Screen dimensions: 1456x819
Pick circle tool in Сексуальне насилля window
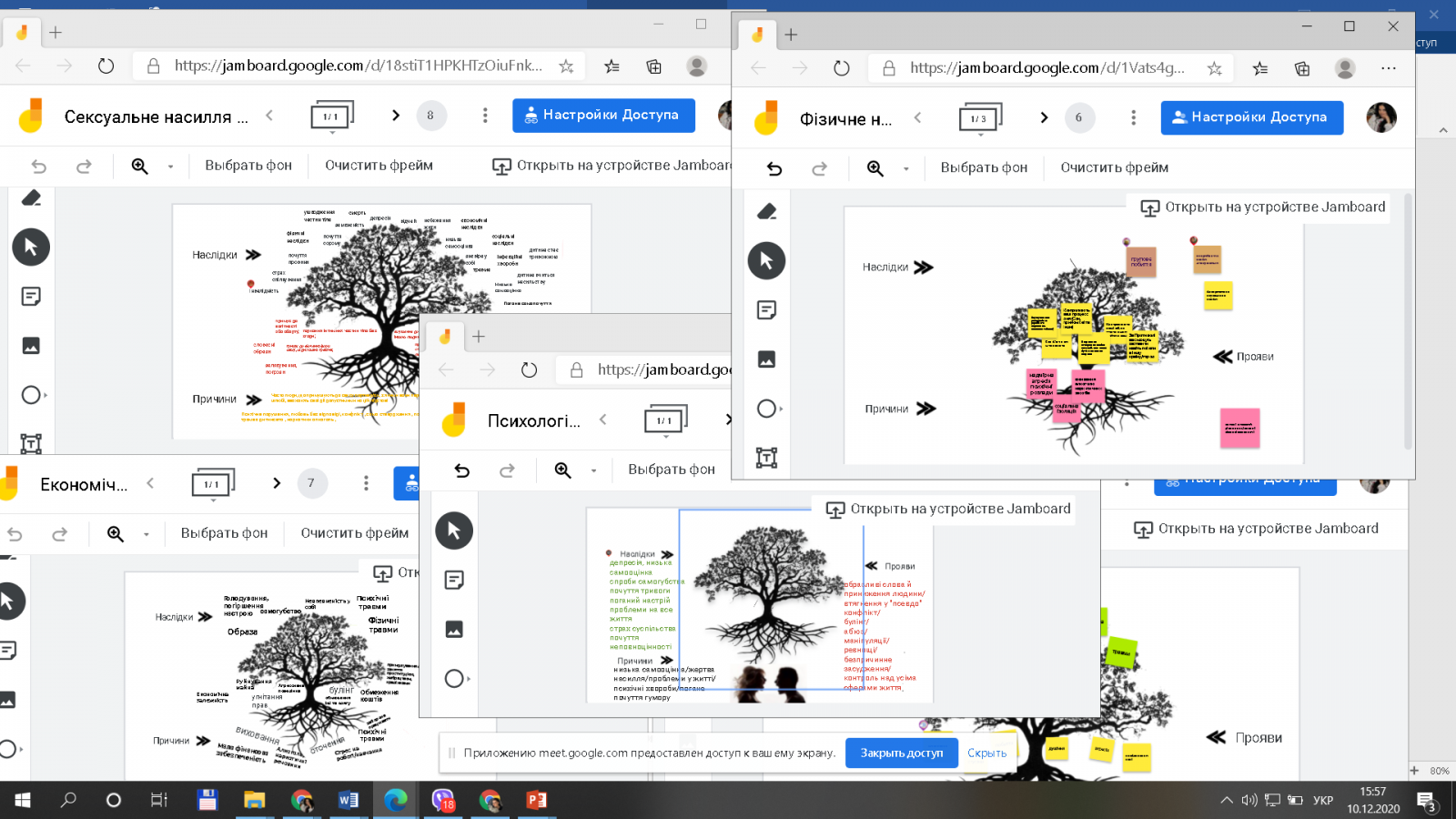click(x=32, y=395)
